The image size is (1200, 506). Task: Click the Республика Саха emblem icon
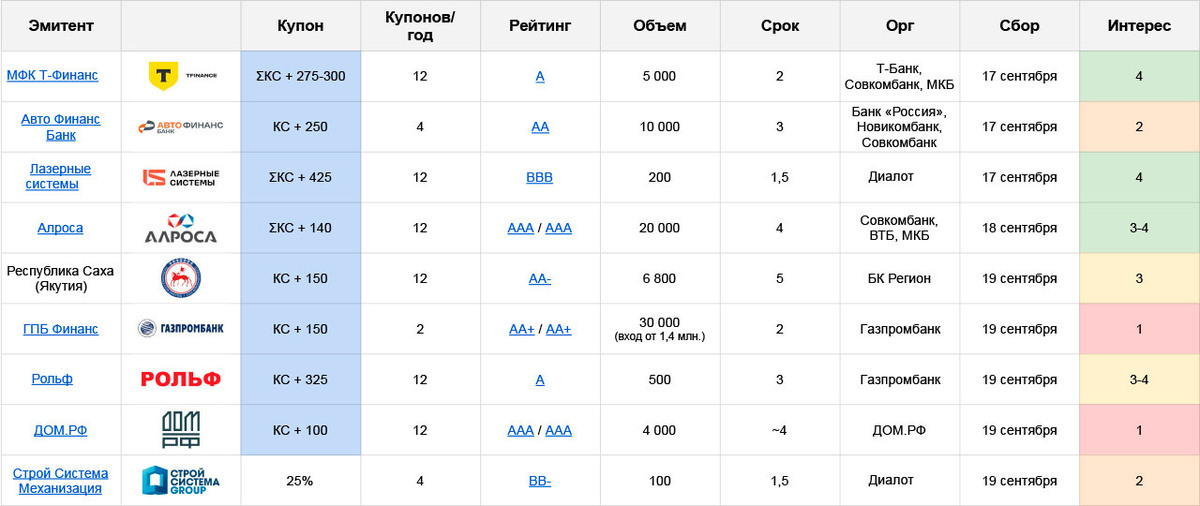[181, 278]
